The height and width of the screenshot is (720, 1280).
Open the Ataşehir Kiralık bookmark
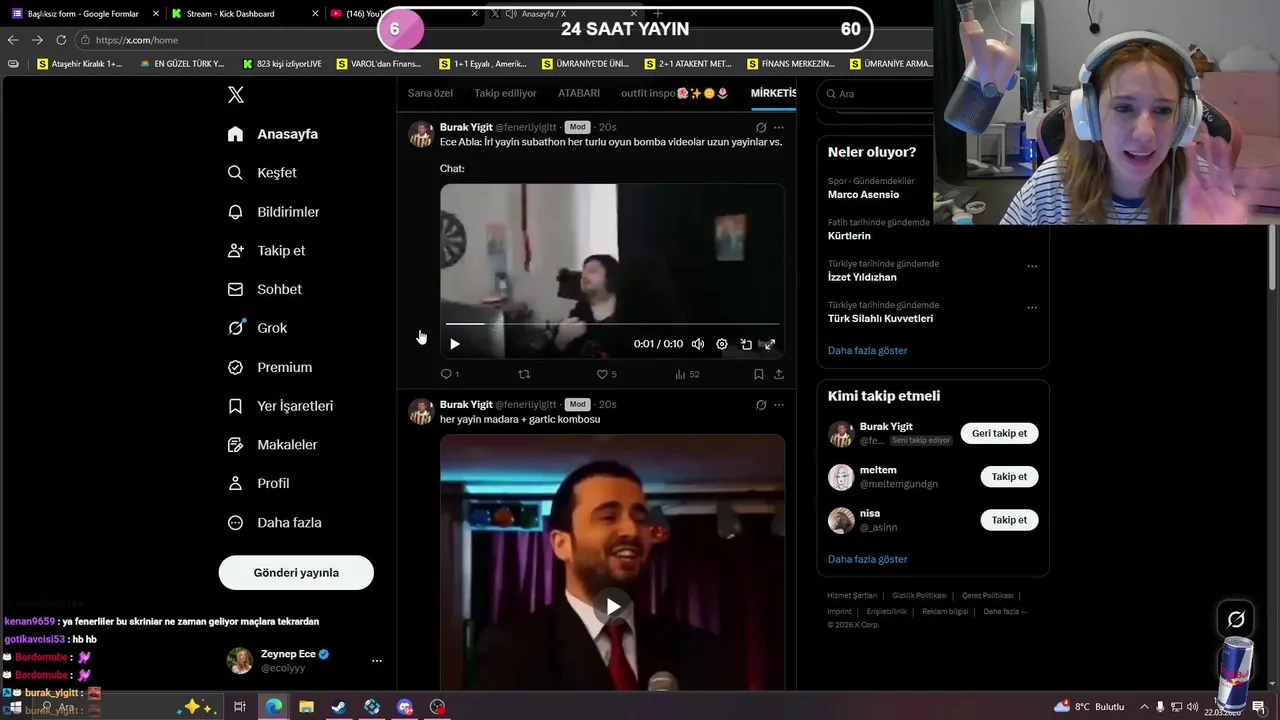point(80,64)
